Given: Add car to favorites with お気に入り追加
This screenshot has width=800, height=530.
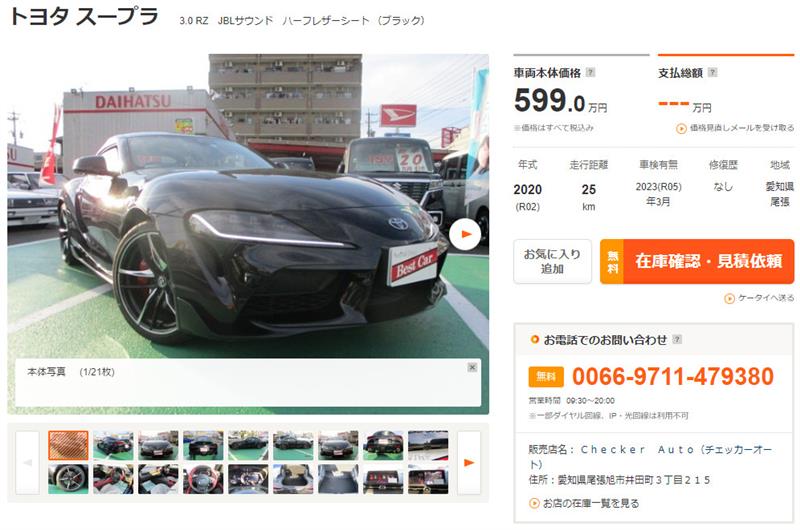Looking at the screenshot, I should (x=553, y=261).
